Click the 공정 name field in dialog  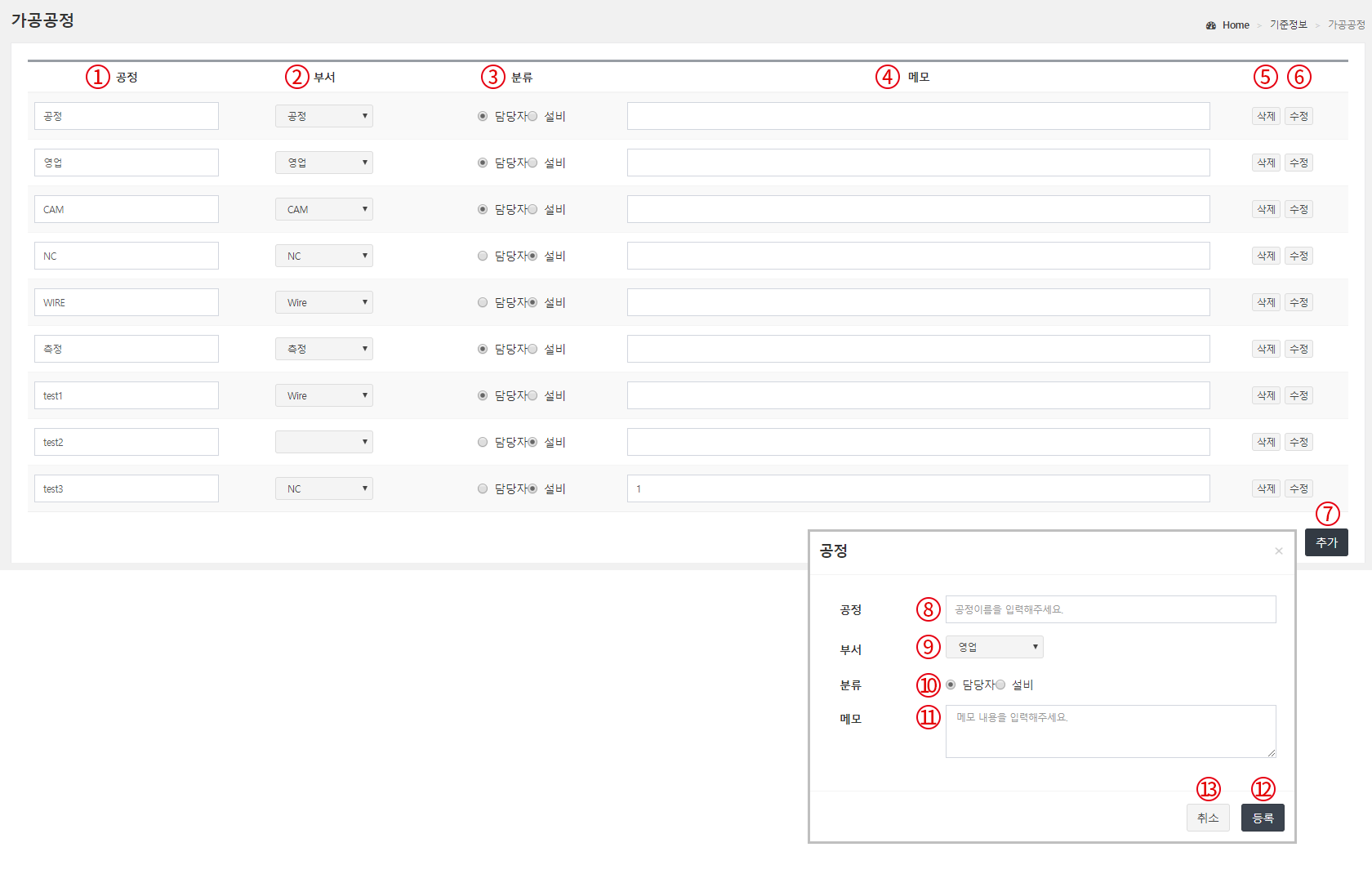point(1110,610)
